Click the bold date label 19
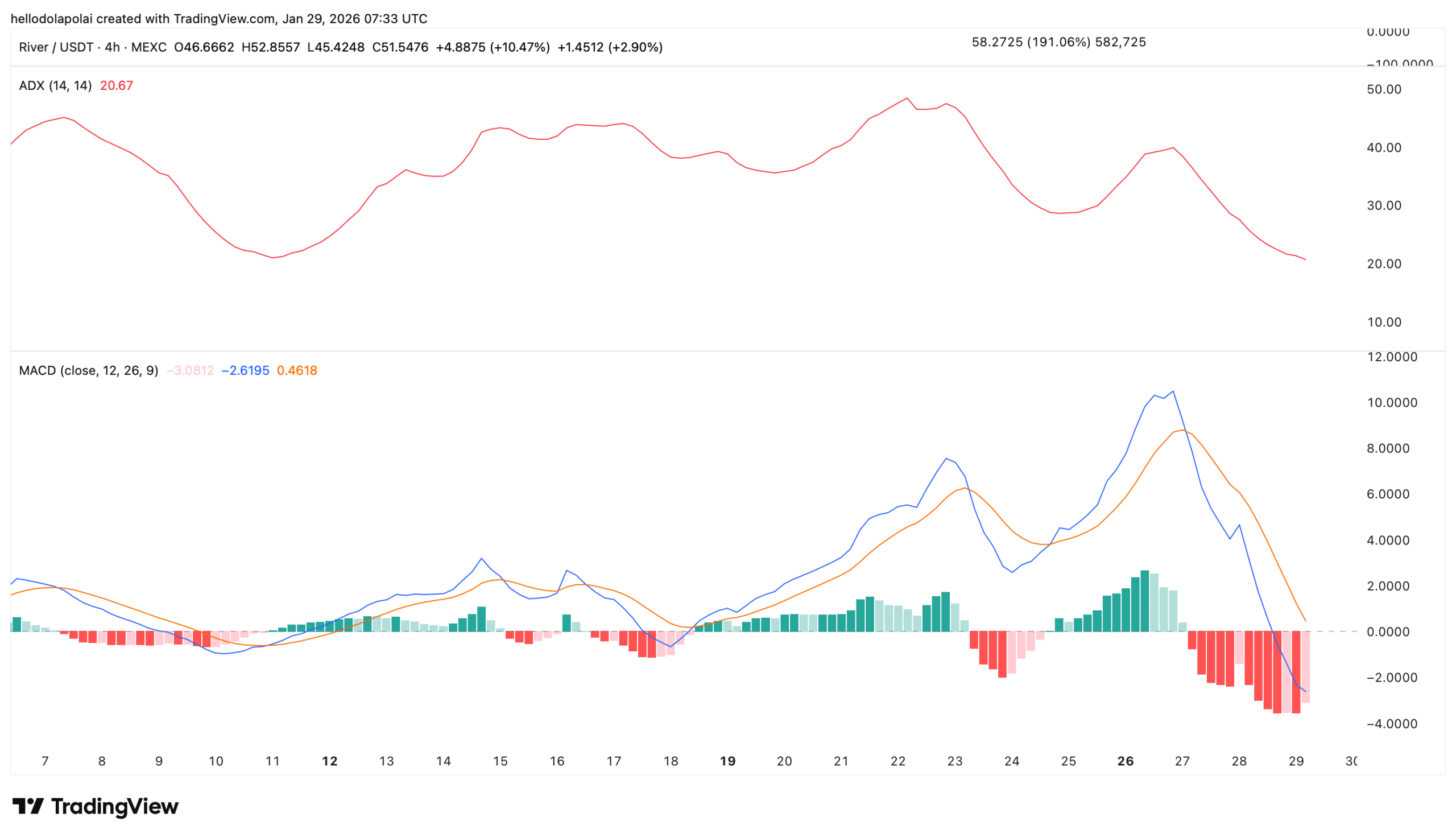This screenshot has height=838, width=1456. [x=727, y=761]
